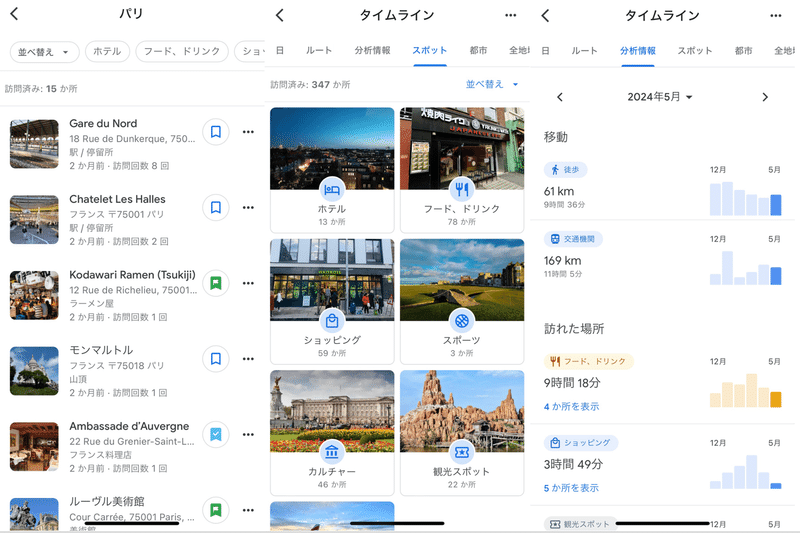Viewport: 800px width, 533px height.
Task: Go back from the スポット timeline screen
Action: [280, 15]
